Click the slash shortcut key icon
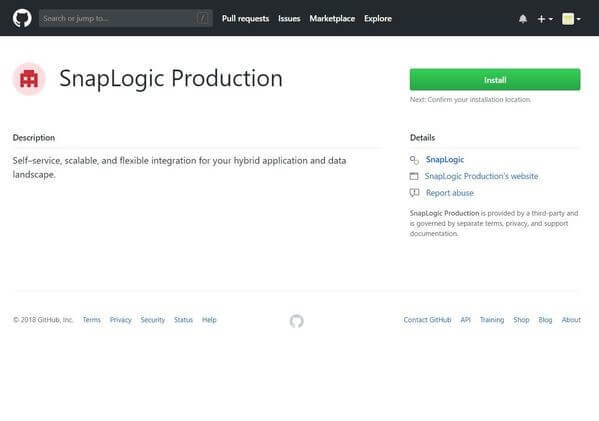Screen dimensions: 599x421 [x=203, y=18]
